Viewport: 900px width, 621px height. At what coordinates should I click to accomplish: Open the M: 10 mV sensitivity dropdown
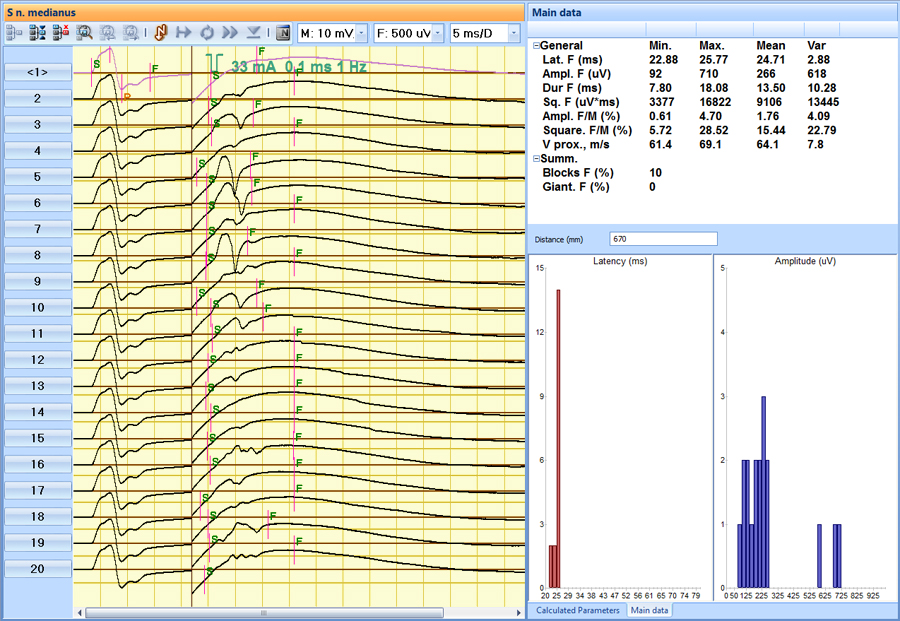tap(361, 33)
